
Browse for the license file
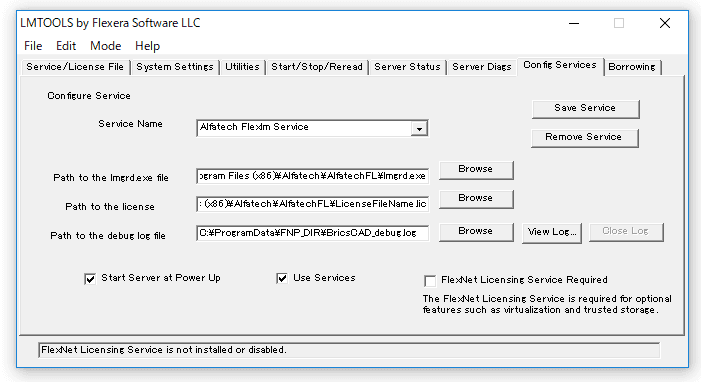[x=476, y=199]
